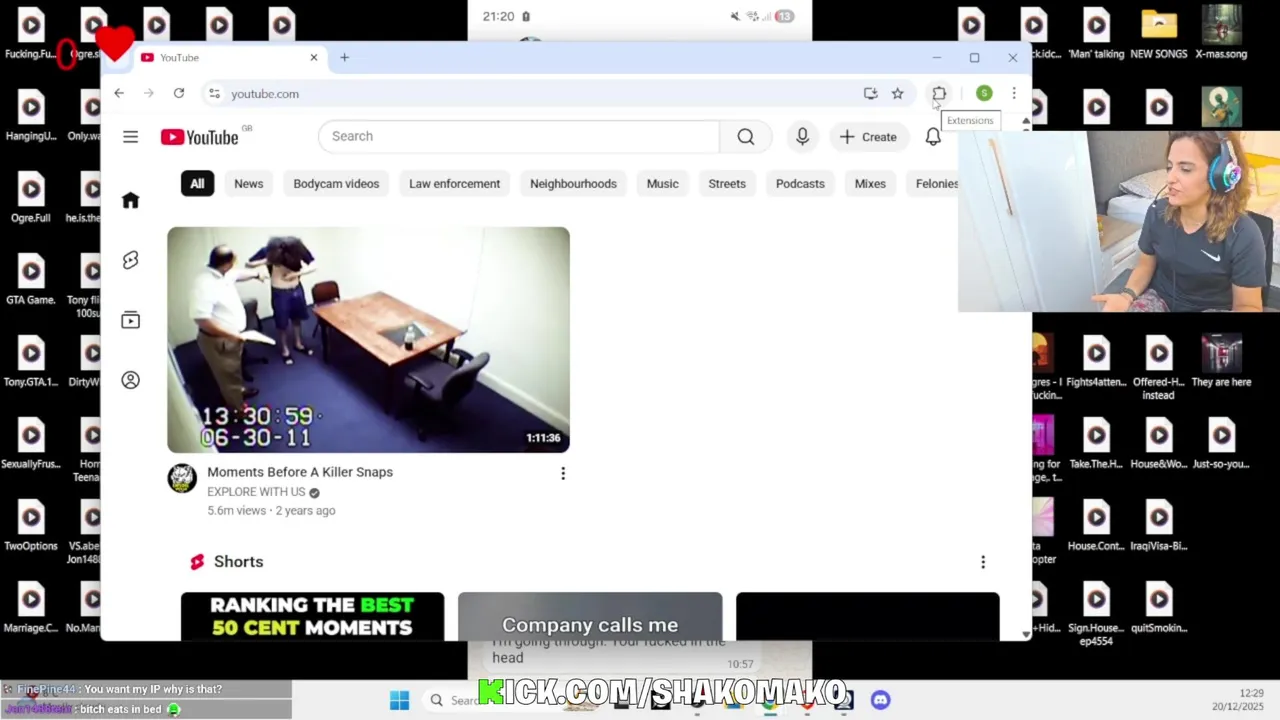The image size is (1280, 720).
Task: Open Shorts in the YouTube sidebar
Action: click(x=130, y=260)
